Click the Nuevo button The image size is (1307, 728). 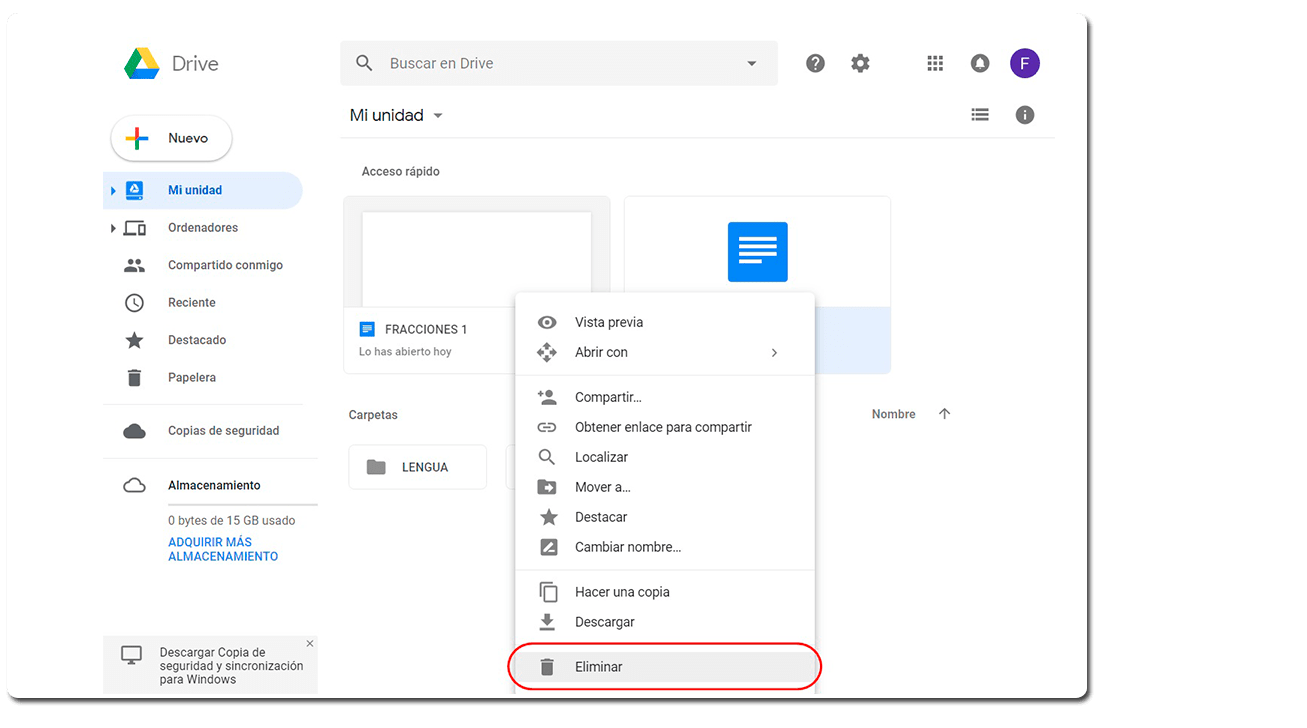pos(171,139)
